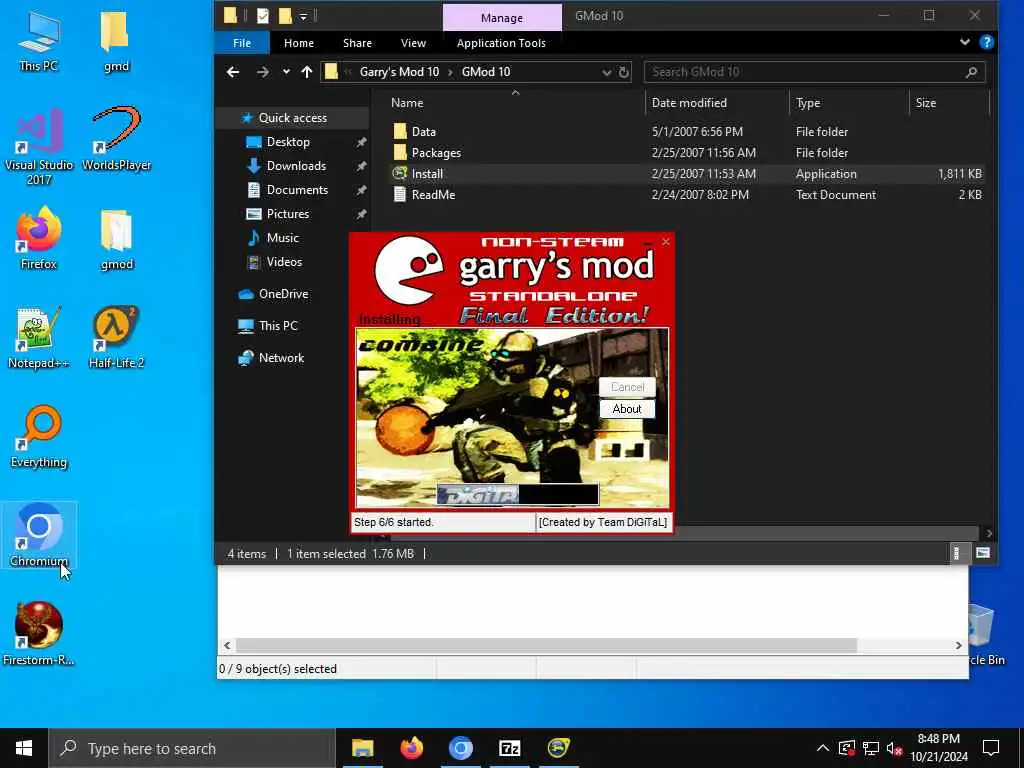The width and height of the screenshot is (1024, 768).
Task: Open This PC desktop icon
Action: [39, 40]
